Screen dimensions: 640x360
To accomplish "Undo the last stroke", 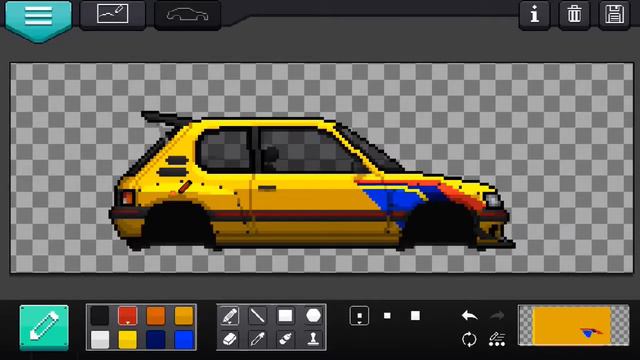I will click(x=469, y=315).
